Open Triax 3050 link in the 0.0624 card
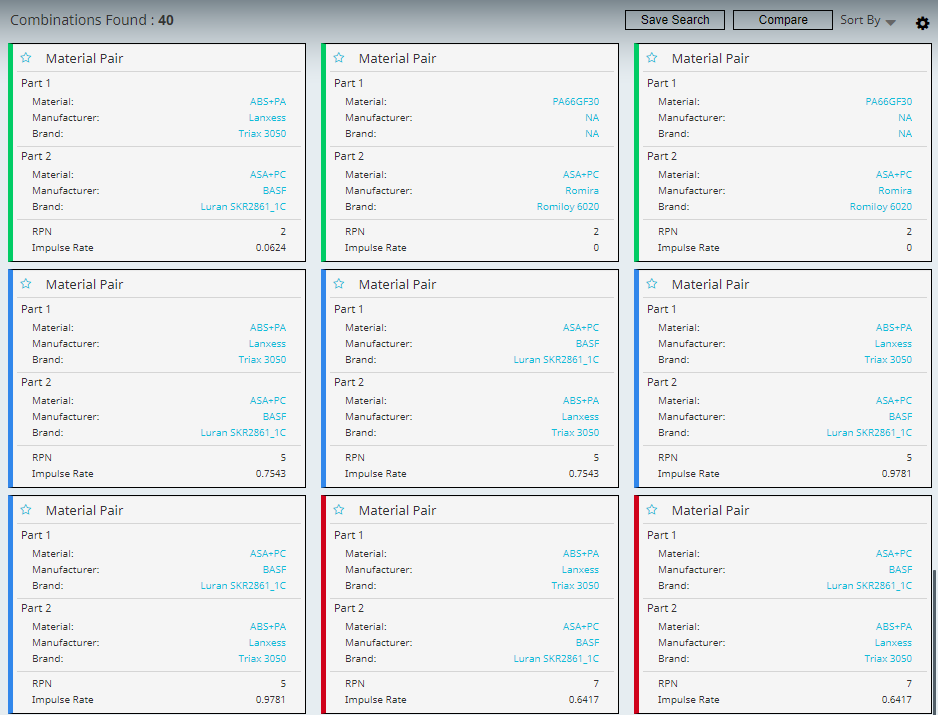This screenshot has height=715, width=938. pos(262,134)
